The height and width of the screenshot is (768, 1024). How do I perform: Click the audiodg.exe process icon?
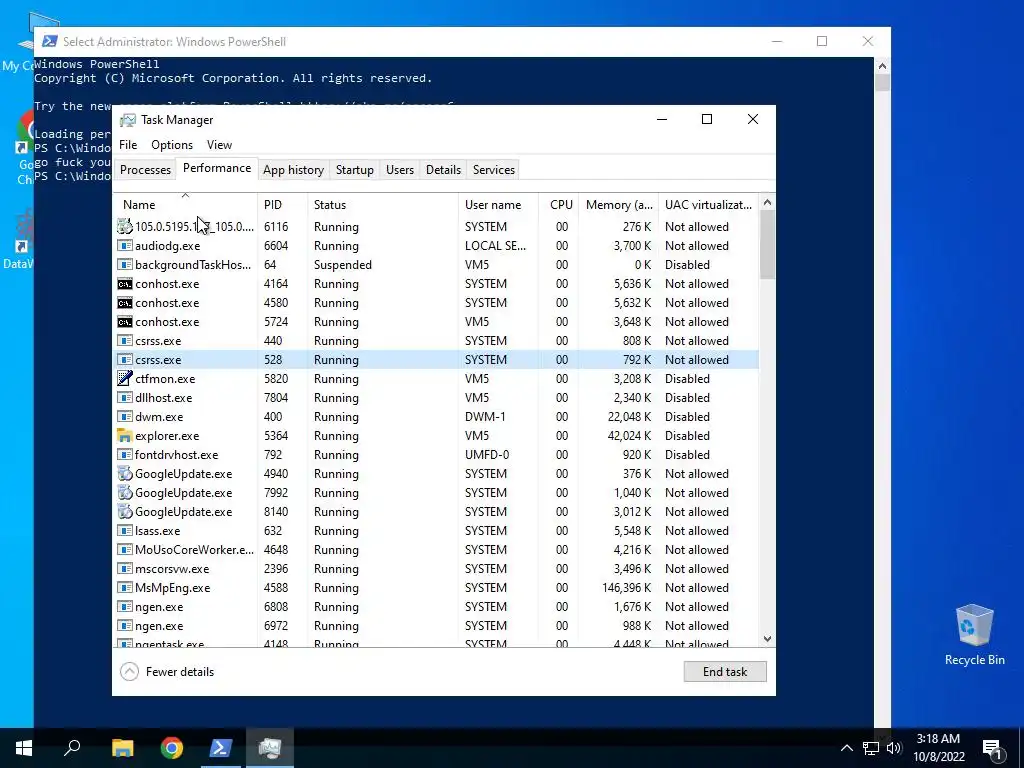click(x=124, y=246)
